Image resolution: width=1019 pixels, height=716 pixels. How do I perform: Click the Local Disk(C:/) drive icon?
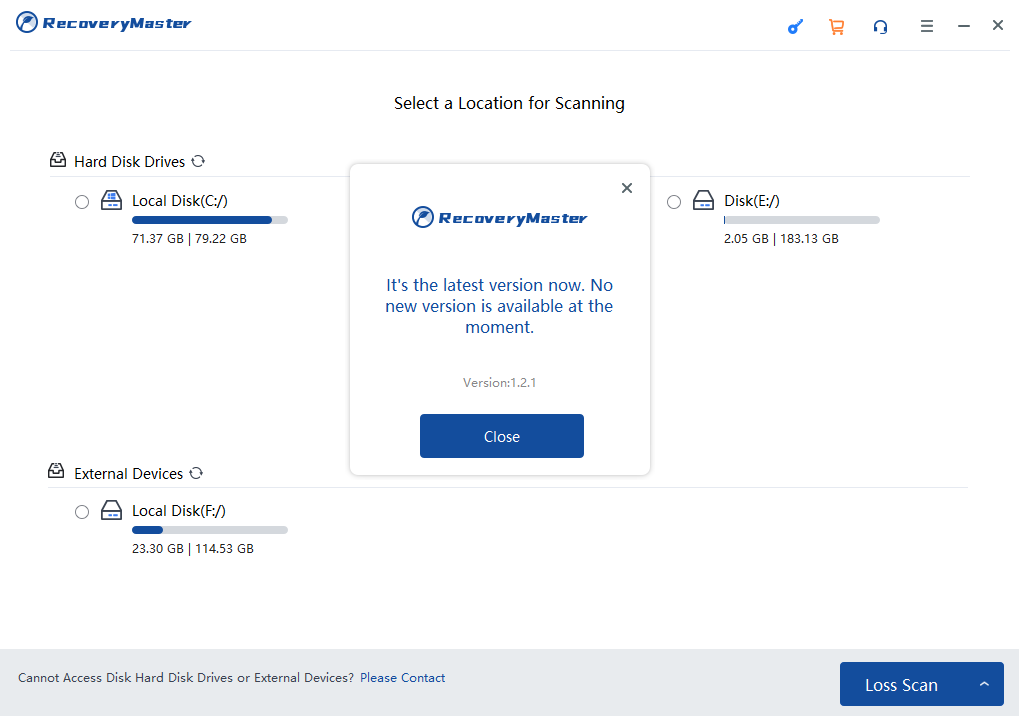[x=111, y=200]
